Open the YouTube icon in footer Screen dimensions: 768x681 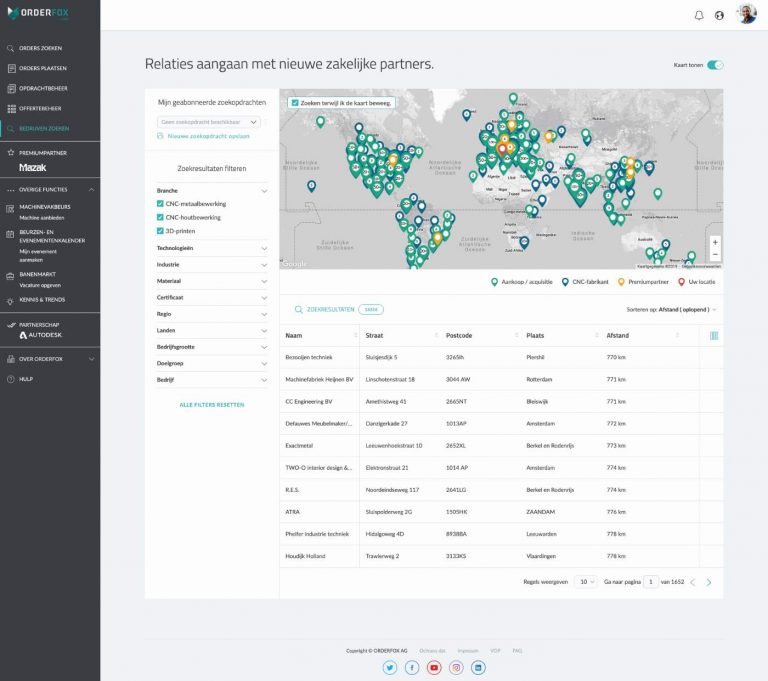click(x=434, y=667)
